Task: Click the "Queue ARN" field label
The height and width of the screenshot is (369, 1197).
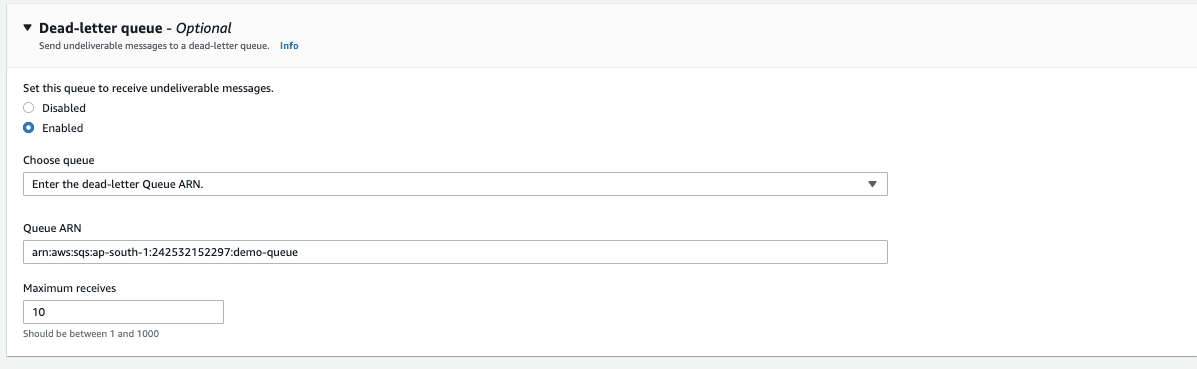Action: [x=52, y=228]
